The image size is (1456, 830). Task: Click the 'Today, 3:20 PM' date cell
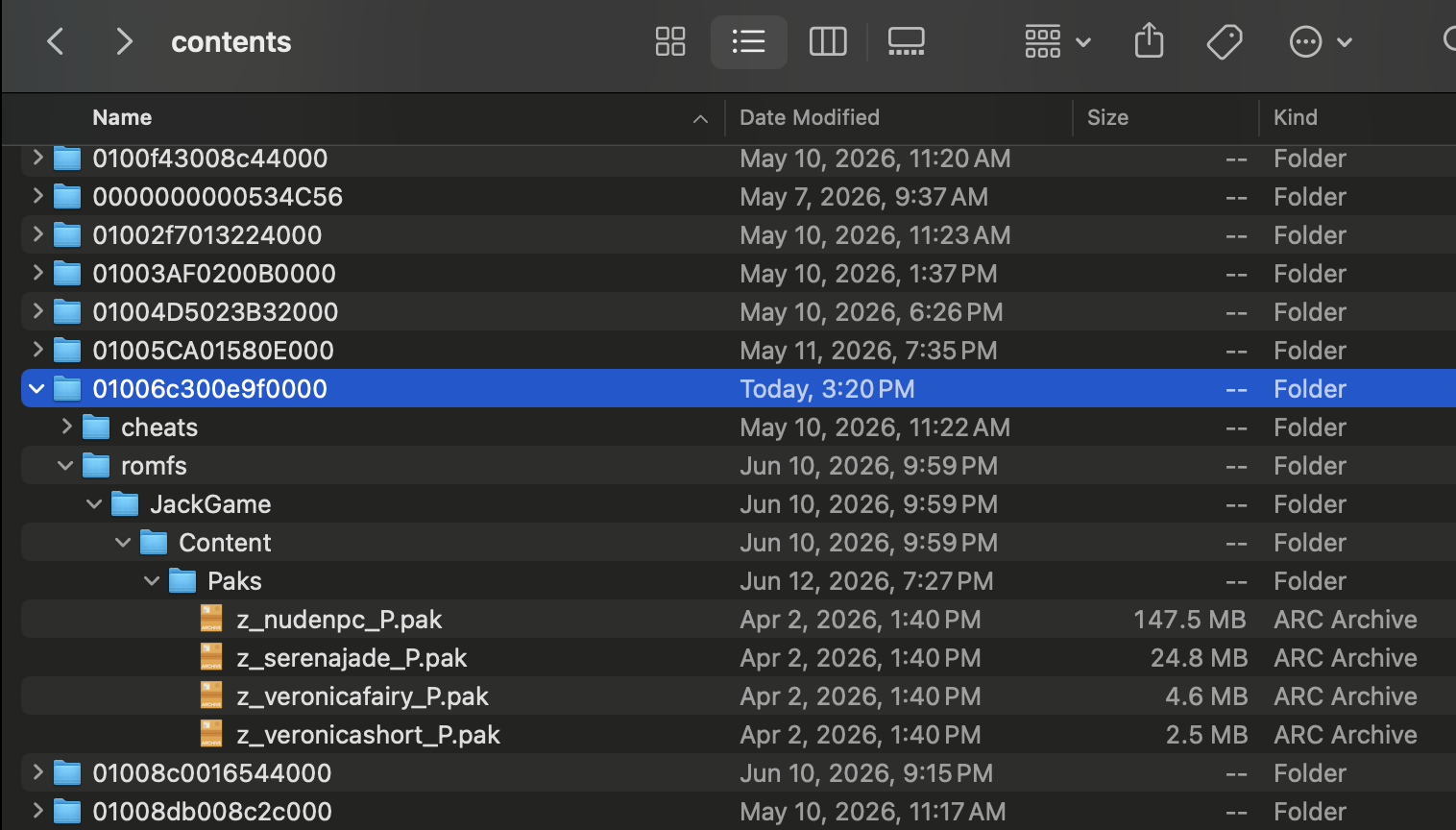(x=827, y=389)
